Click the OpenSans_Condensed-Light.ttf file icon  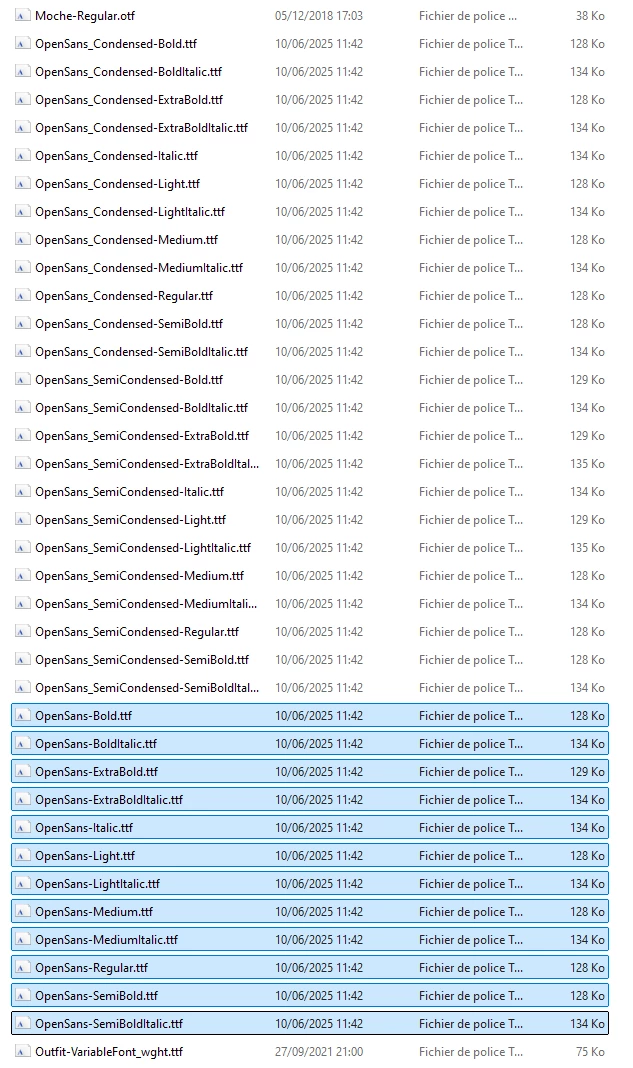[22, 183]
